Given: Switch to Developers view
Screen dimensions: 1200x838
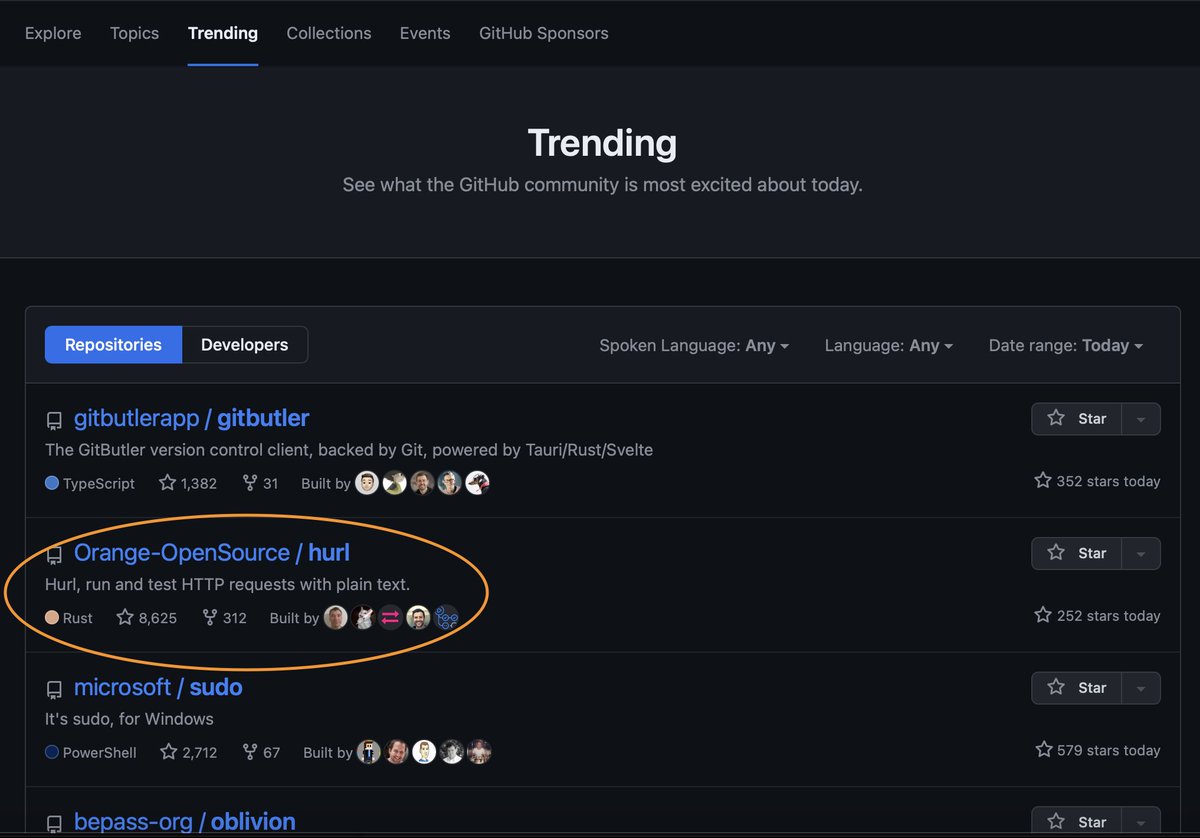Looking at the screenshot, I should [244, 345].
